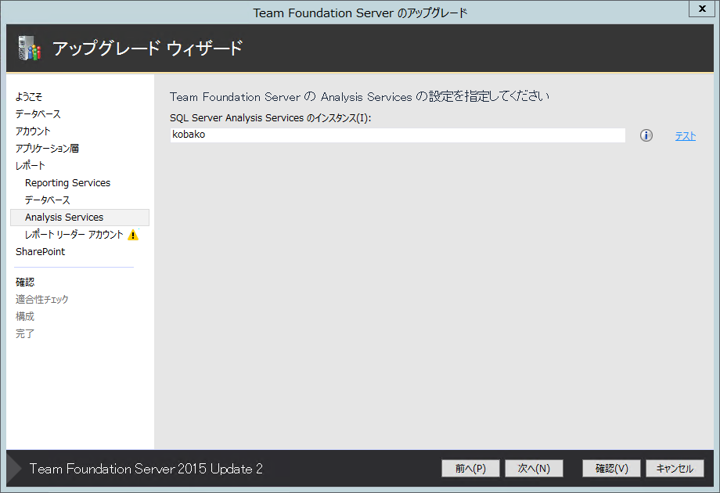
Task: Select the 確認 step in the sidebar
Action: pos(25,282)
